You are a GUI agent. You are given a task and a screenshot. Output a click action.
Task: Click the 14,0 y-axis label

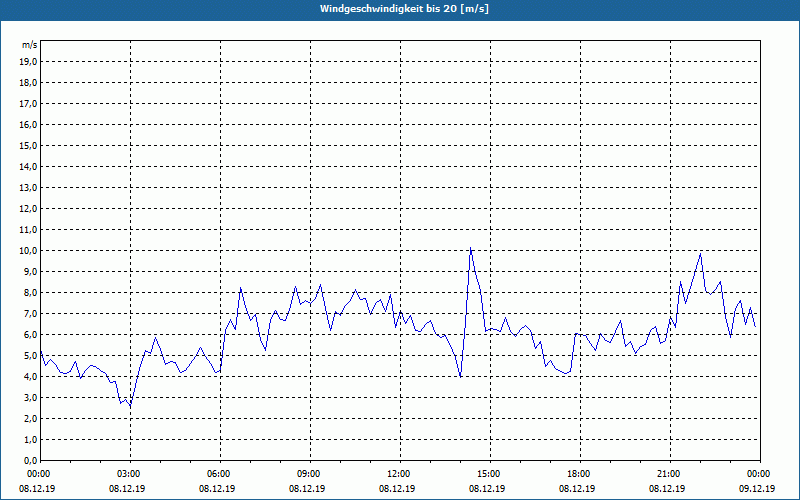click(x=29, y=167)
